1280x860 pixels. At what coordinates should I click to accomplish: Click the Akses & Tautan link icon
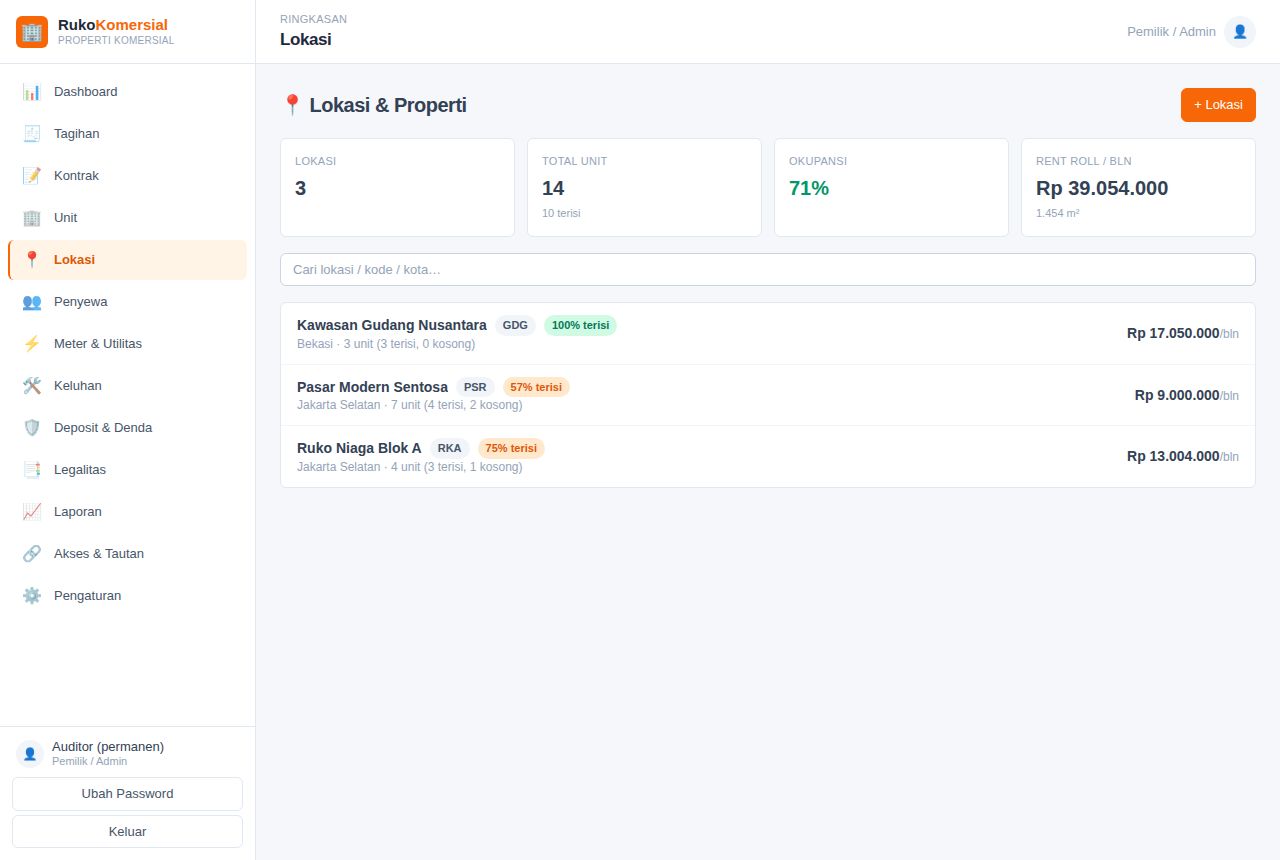point(32,554)
